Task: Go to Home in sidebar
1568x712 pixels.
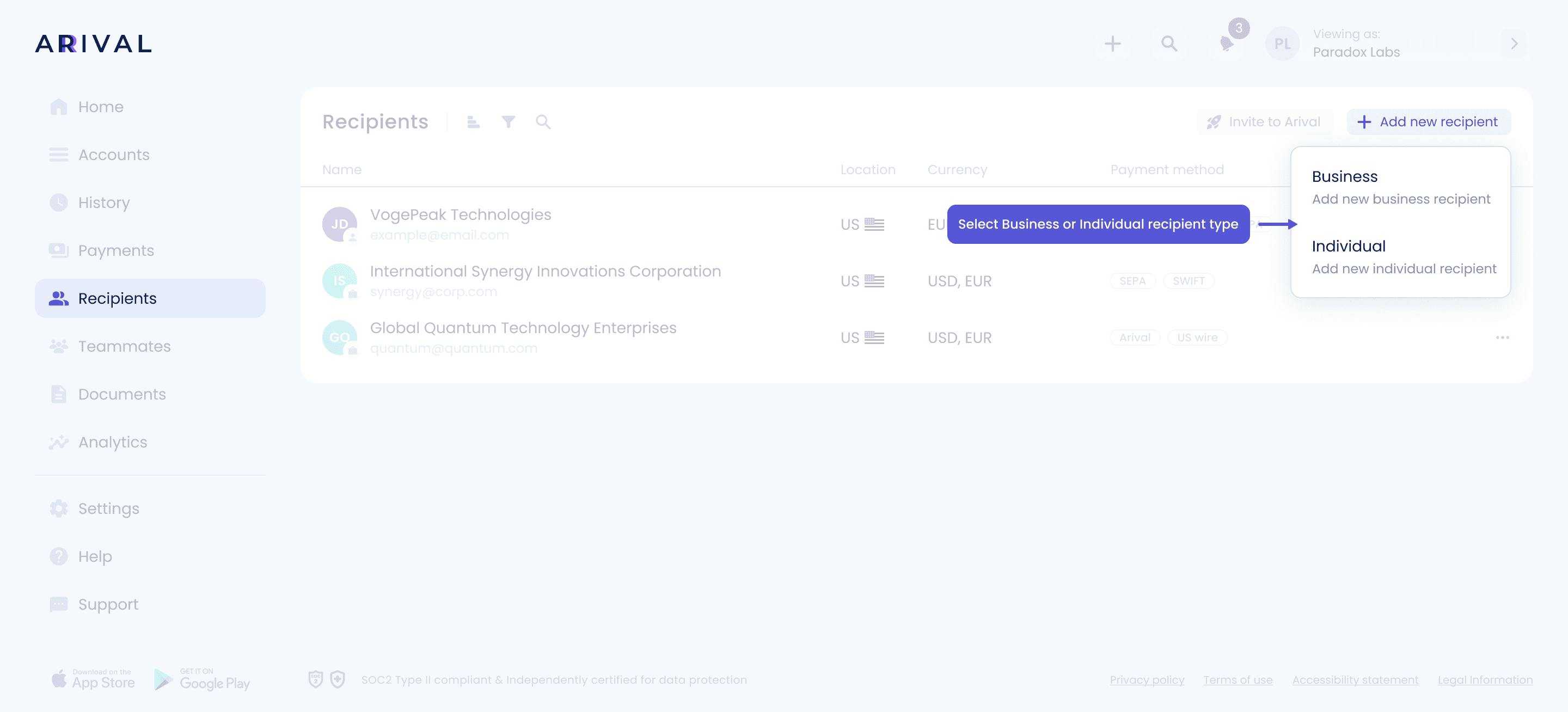Action: coord(150,107)
